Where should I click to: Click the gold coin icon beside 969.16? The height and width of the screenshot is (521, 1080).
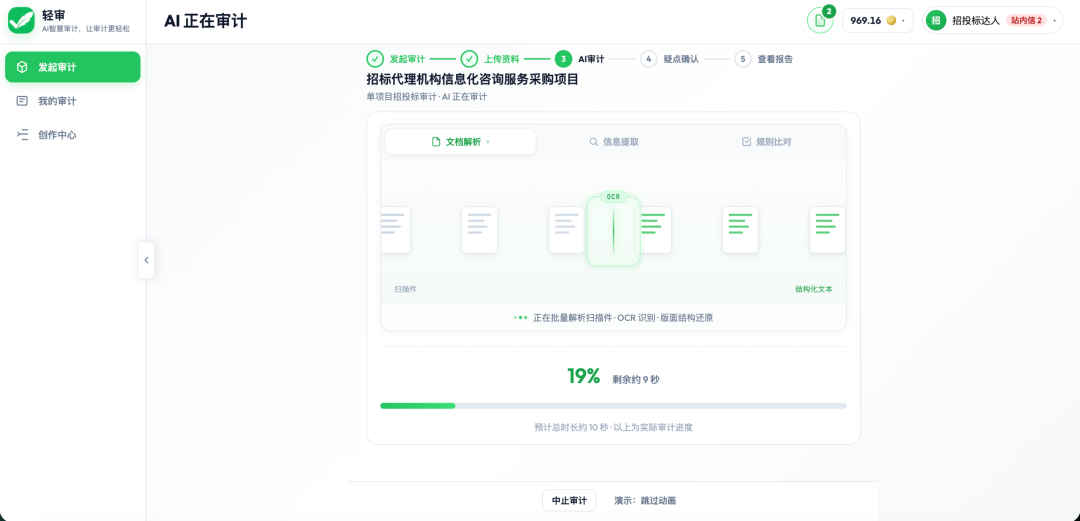[x=891, y=21]
